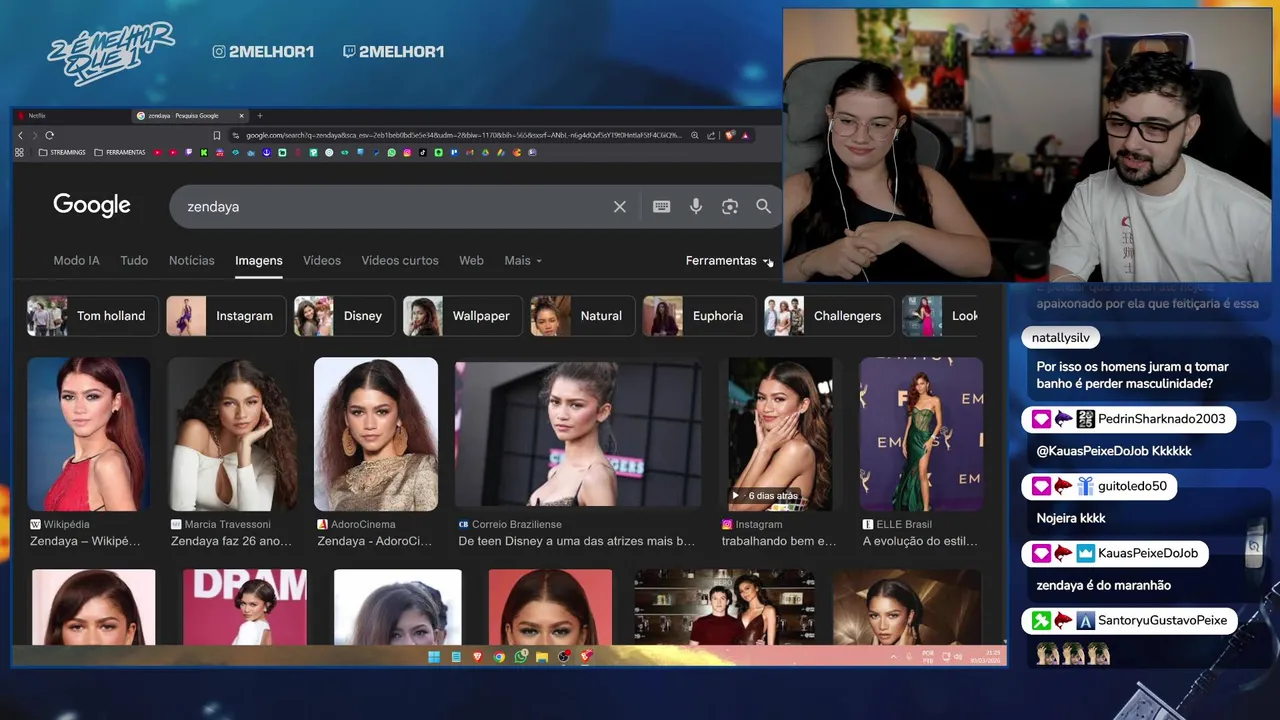Click the browser address bar URL

pyautogui.click(x=463, y=135)
